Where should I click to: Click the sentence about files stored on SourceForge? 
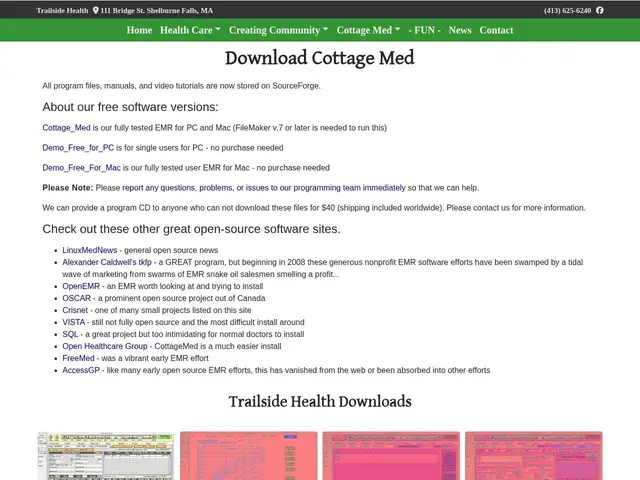tap(181, 86)
